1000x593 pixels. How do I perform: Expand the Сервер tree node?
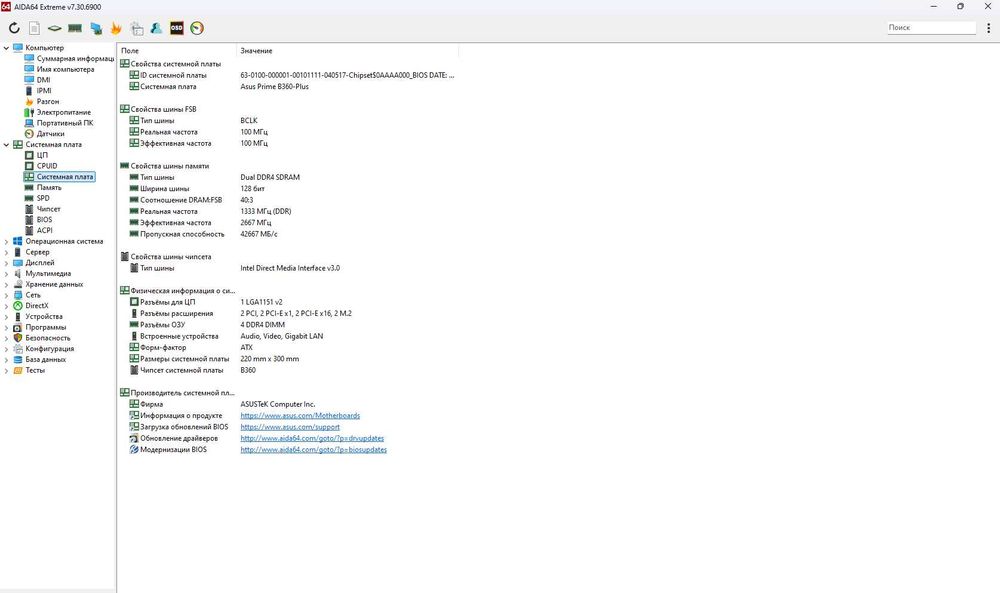click(6, 253)
